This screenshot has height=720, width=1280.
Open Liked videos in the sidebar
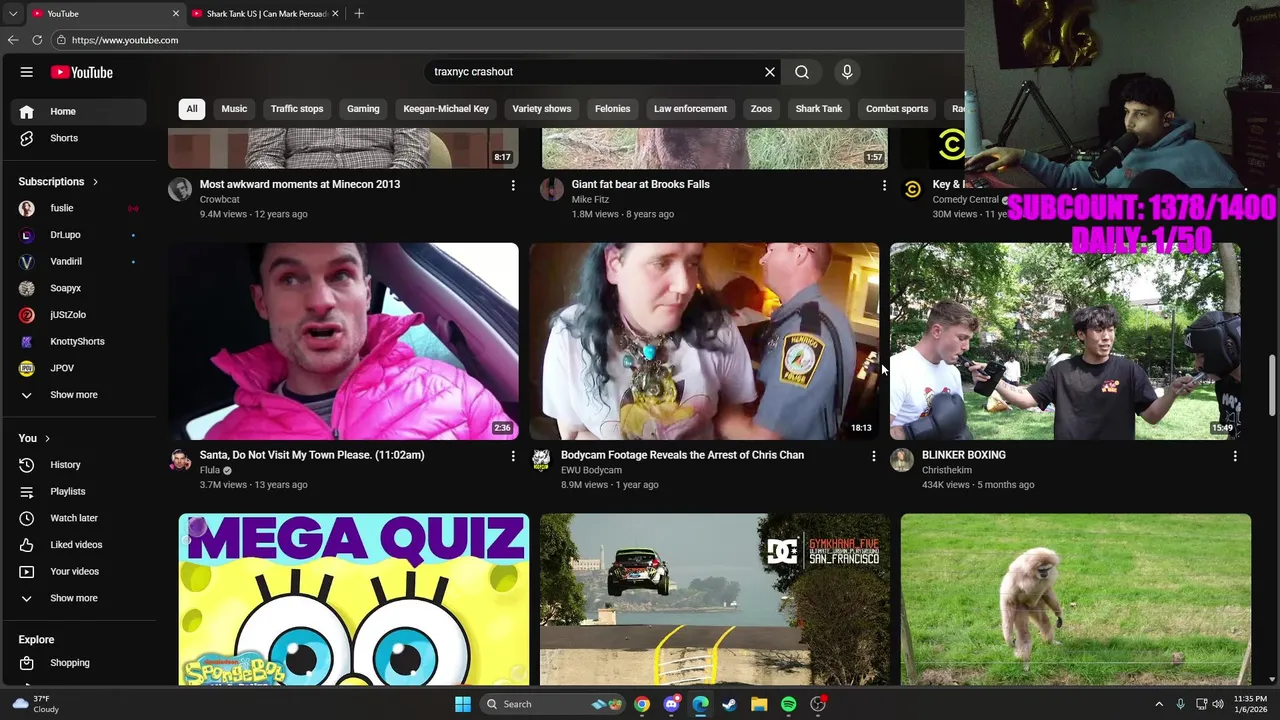coord(78,545)
